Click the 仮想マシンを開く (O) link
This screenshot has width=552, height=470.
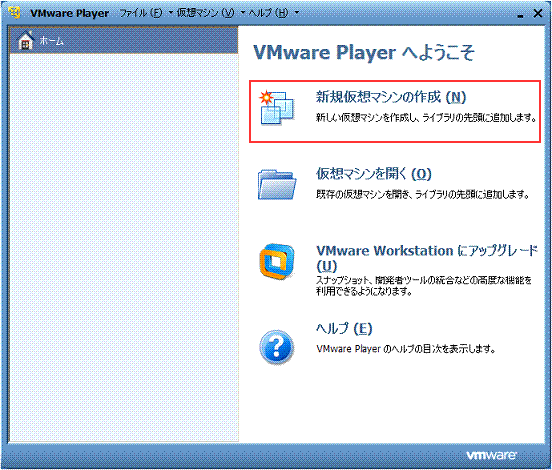pos(374,174)
